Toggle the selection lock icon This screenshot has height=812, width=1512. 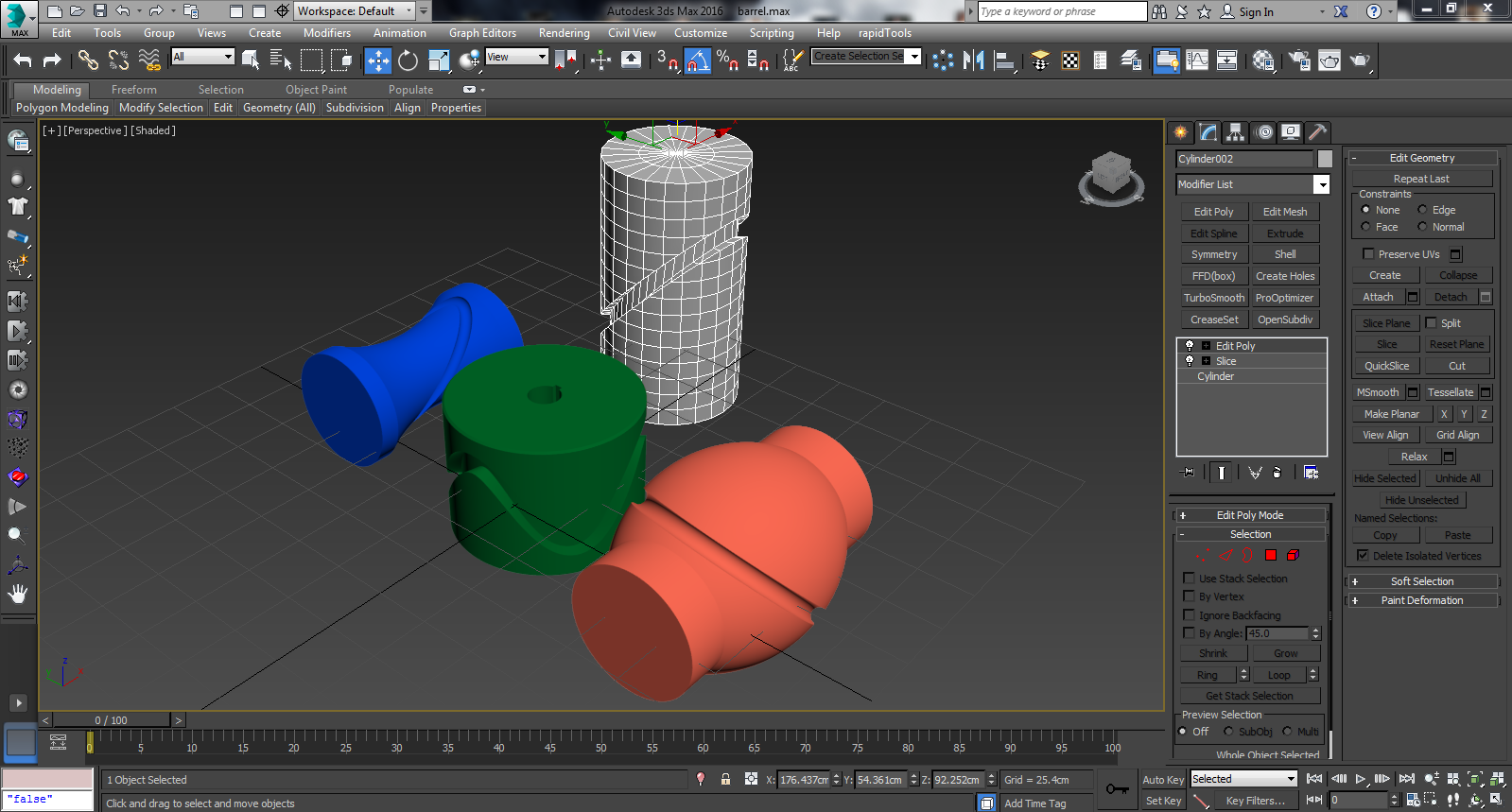coord(725,779)
